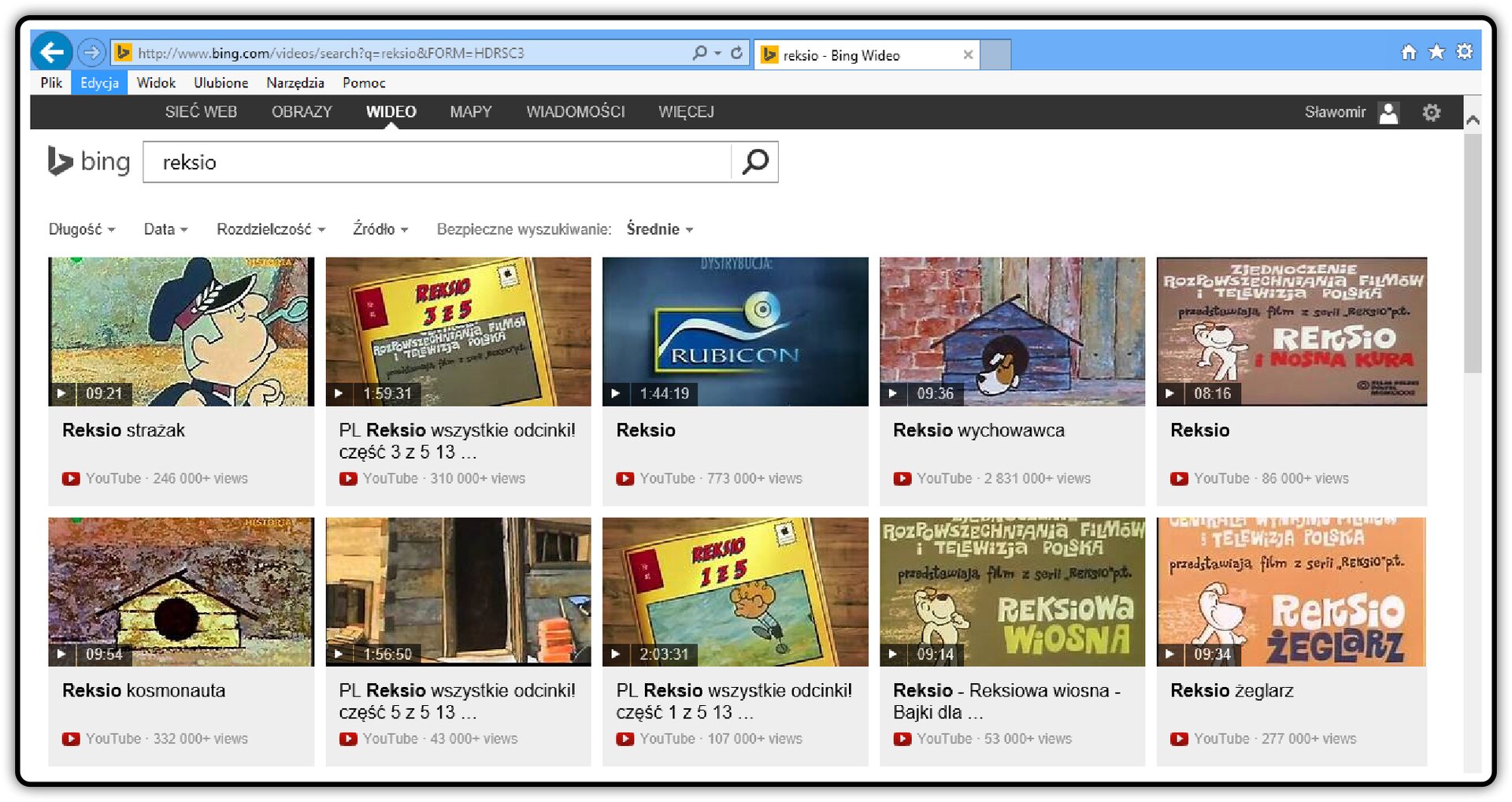Click the page scrollbar up arrow

click(x=1472, y=120)
